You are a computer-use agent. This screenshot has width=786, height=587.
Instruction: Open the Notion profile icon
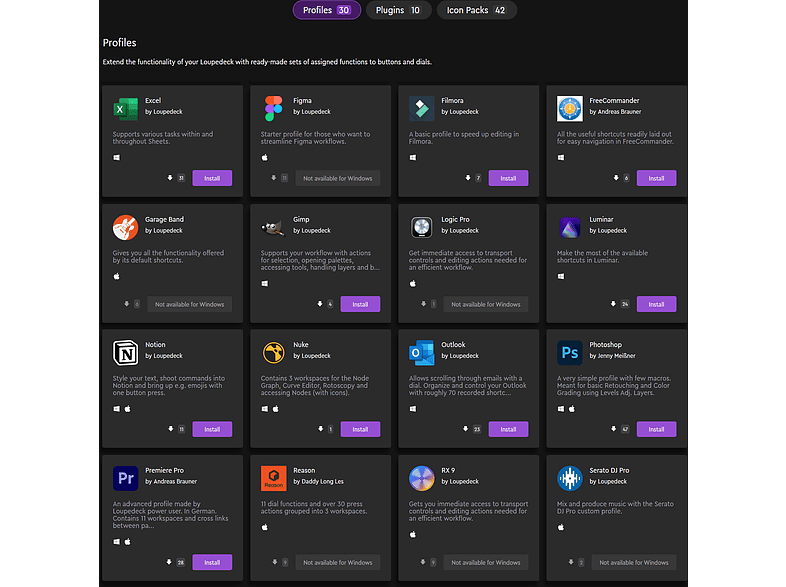click(125, 352)
